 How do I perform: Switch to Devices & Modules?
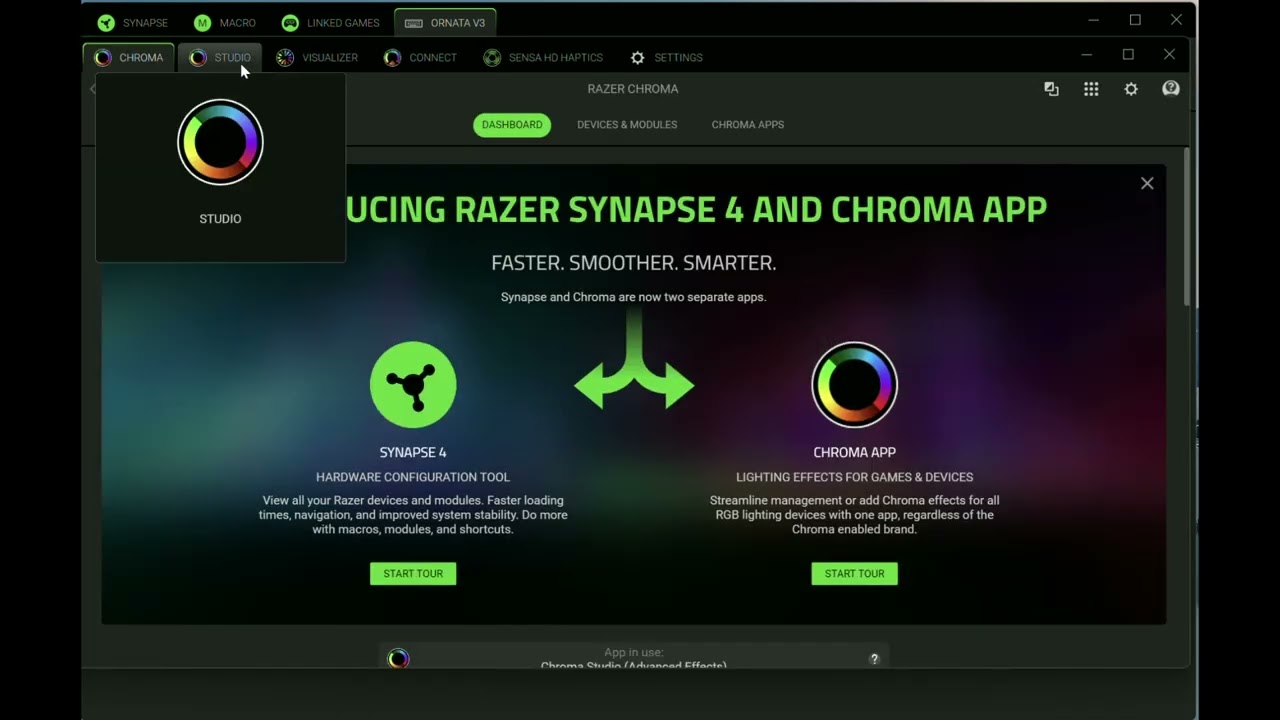pyautogui.click(x=627, y=125)
